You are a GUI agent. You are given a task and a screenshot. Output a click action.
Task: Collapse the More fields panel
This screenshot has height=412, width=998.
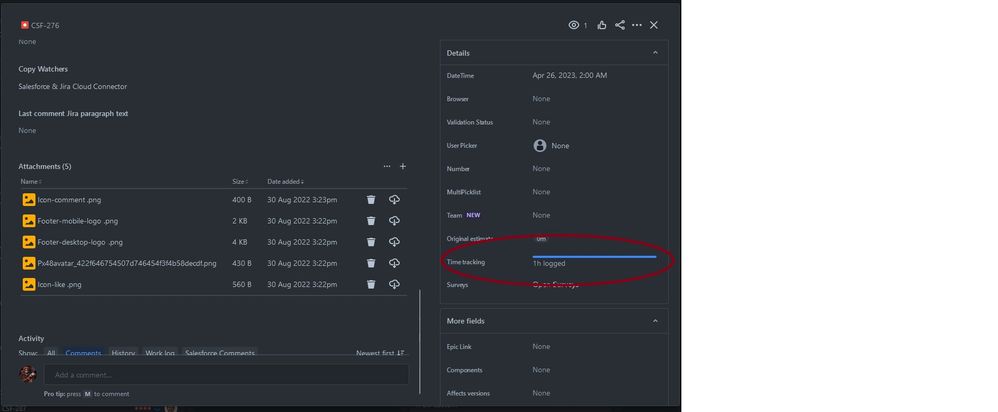[655, 321]
